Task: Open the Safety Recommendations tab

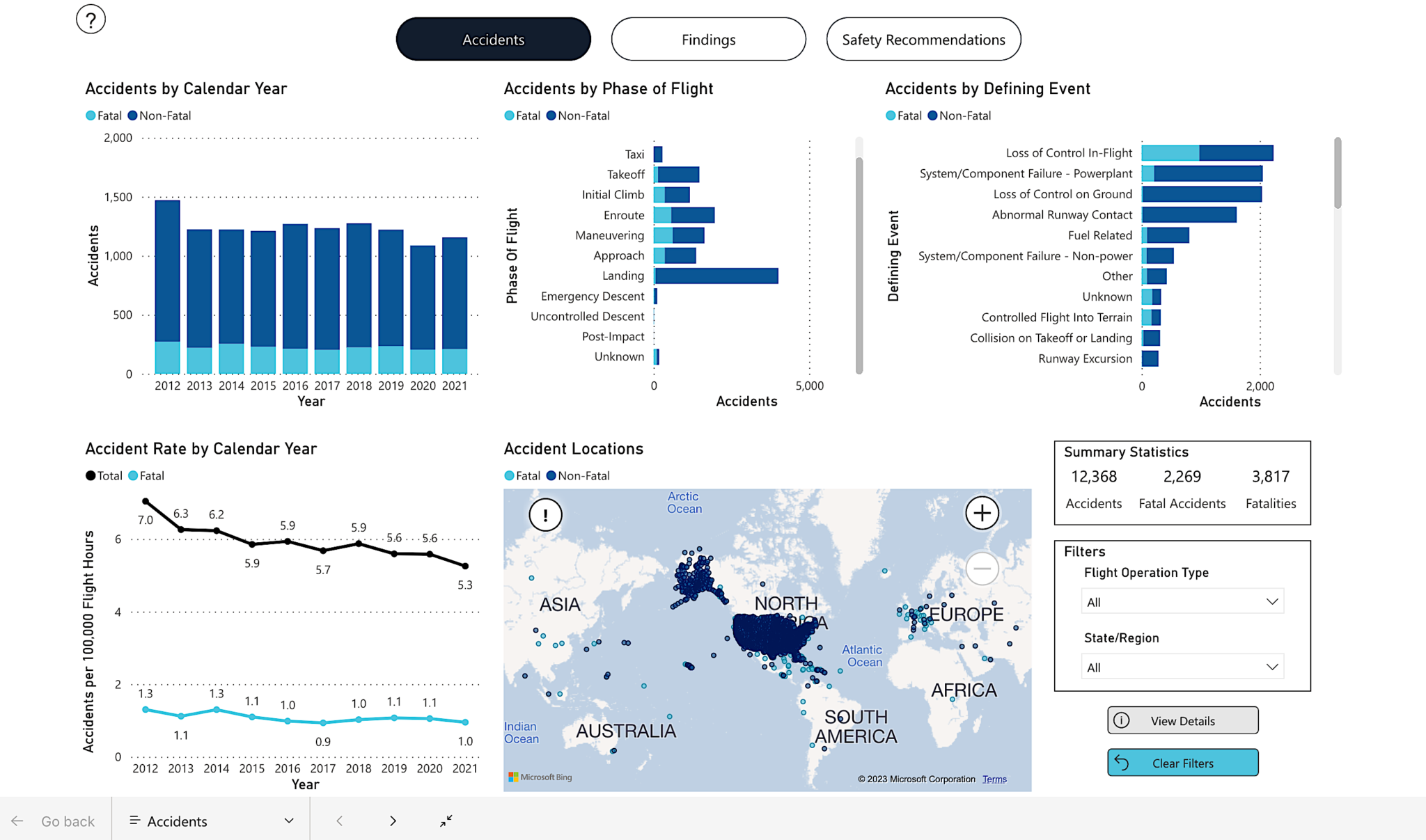Action: pyautogui.click(x=923, y=40)
